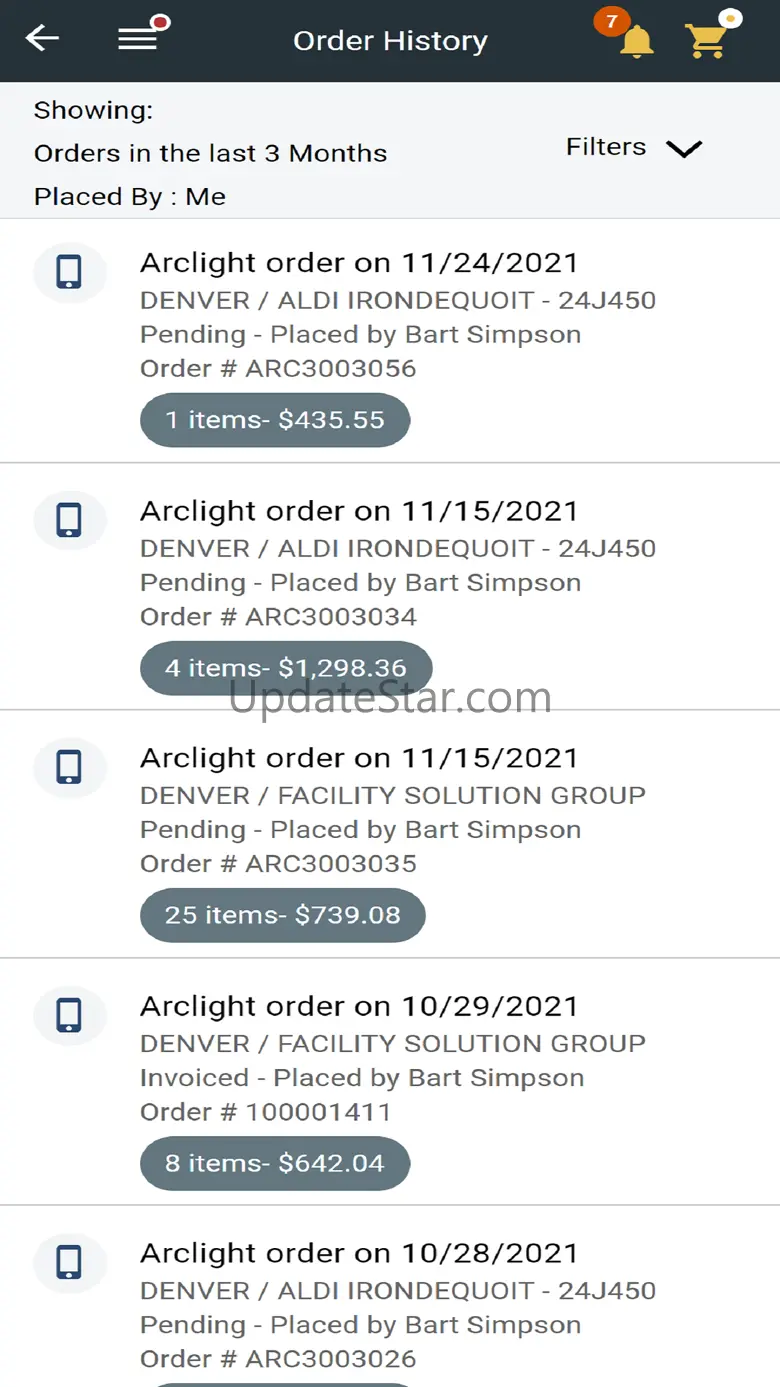The image size is (780, 1387).
Task: Select the 25 items- $739.08 pill
Action: coord(283,915)
